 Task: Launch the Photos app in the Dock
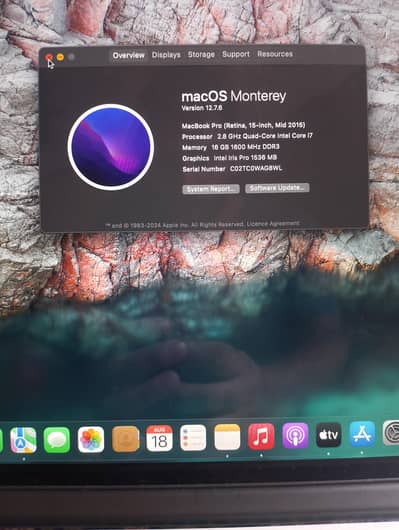[91, 439]
